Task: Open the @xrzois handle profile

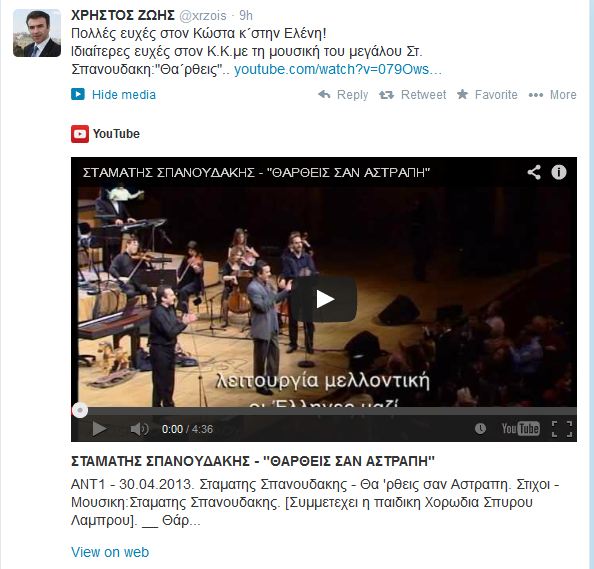Action: point(202,16)
